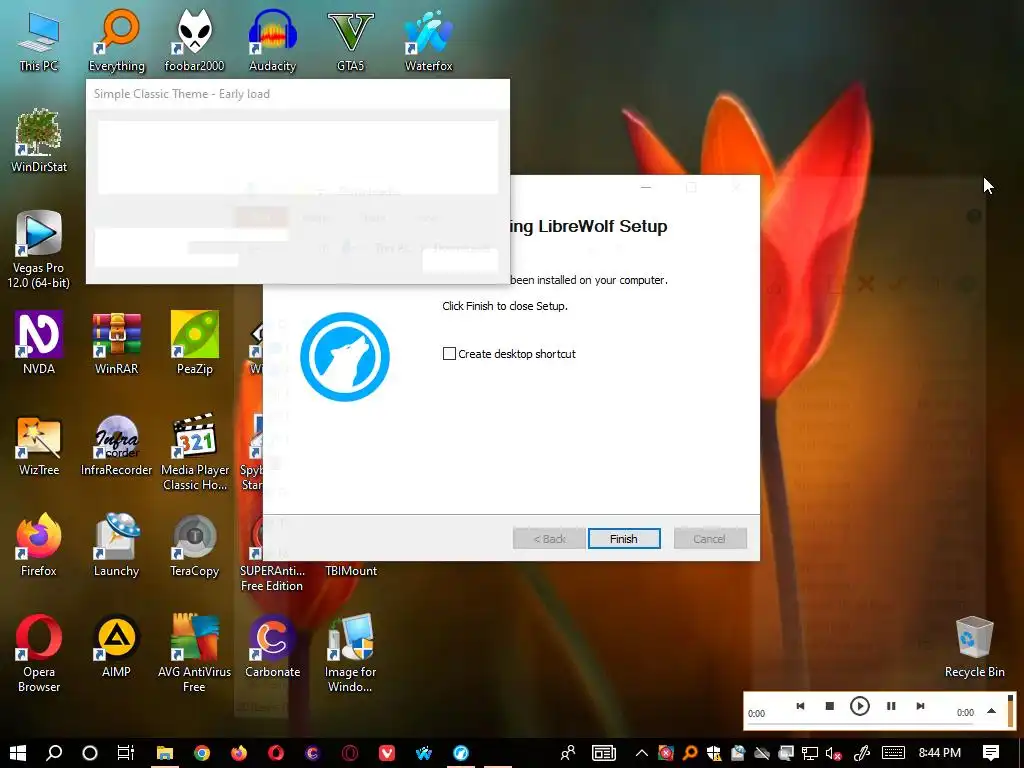Select the InfraRecorder desktop shortcut
Viewport: 1024px width, 768px height.
point(116,444)
